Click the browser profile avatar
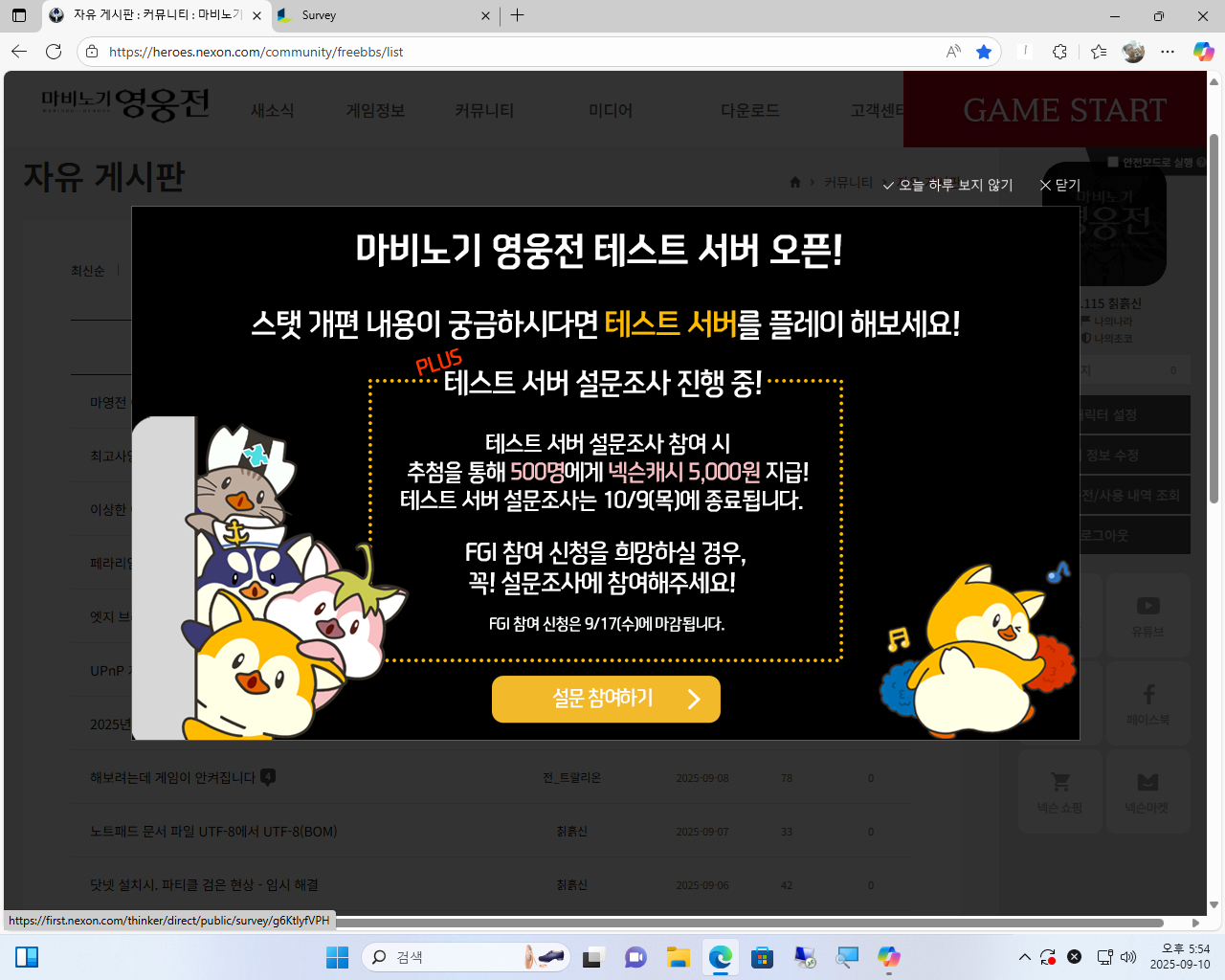Screen dimensions: 1225x980 [x=1133, y=52]
